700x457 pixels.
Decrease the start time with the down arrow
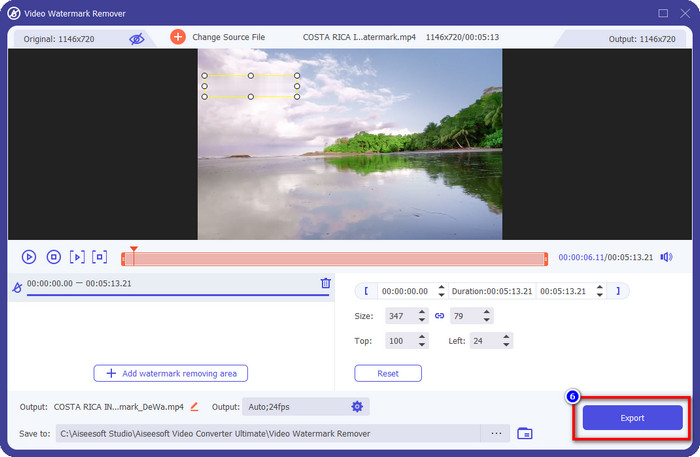tap(441, 295)
